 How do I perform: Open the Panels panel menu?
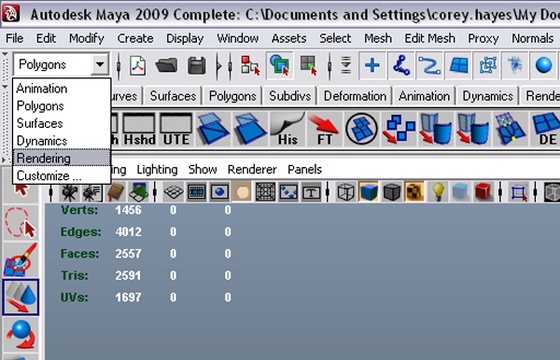click(305, 169)
